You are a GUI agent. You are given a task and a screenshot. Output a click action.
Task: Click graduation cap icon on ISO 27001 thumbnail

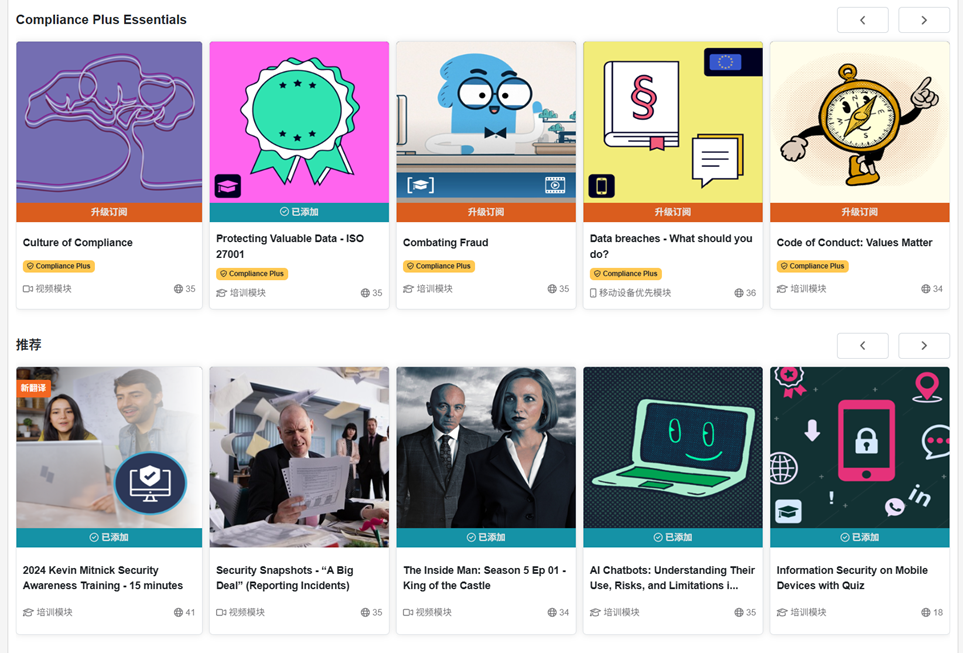pyautogui.click(x=227, y=186)
